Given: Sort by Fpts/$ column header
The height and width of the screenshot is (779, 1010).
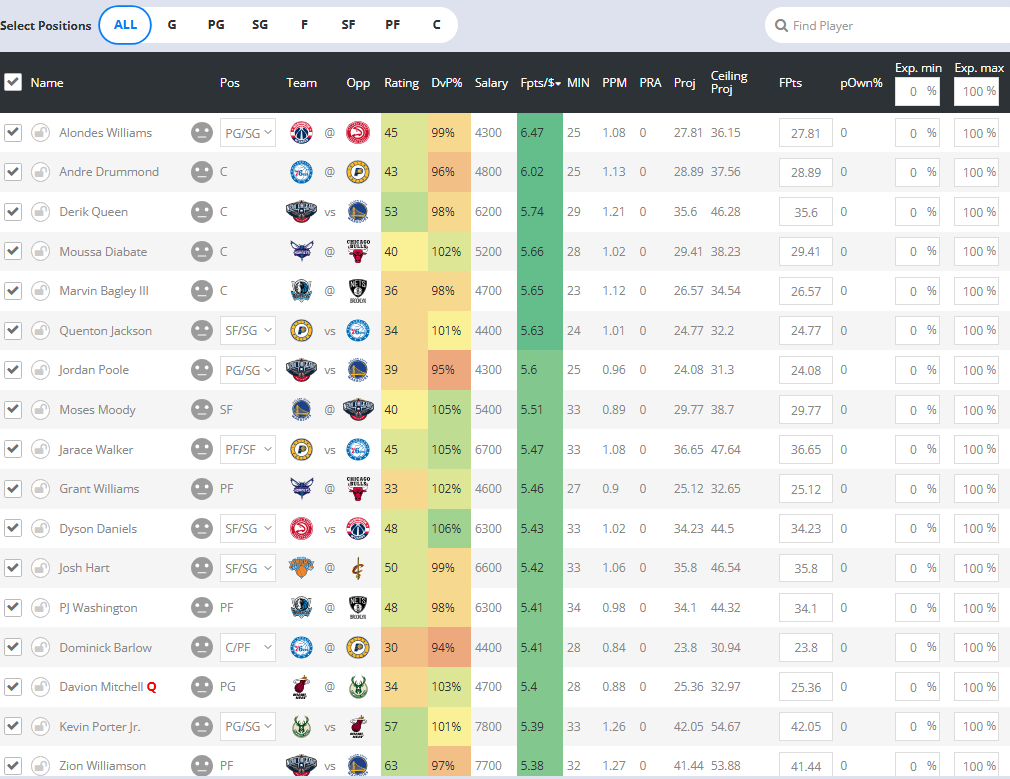Looking at the screenshot, I should tap(540, 83).
